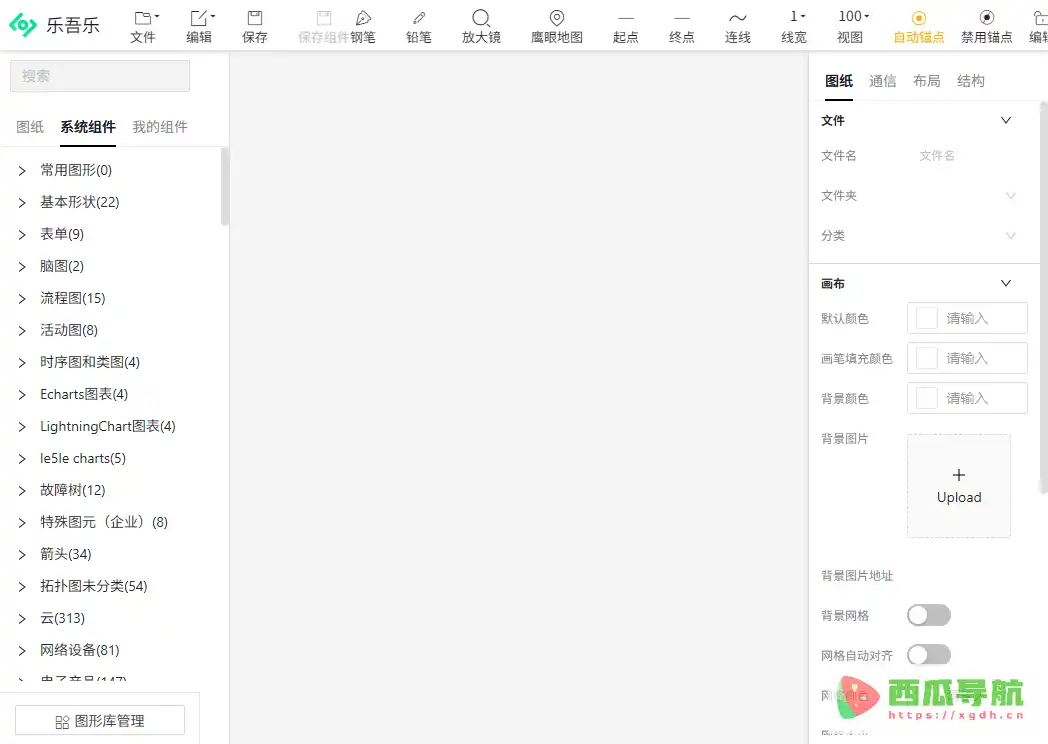The width and height of the screenshot is (1048, 744).
Task: Click the 搜索 search field
Action: pyautogui.click(x=100, y=76)
